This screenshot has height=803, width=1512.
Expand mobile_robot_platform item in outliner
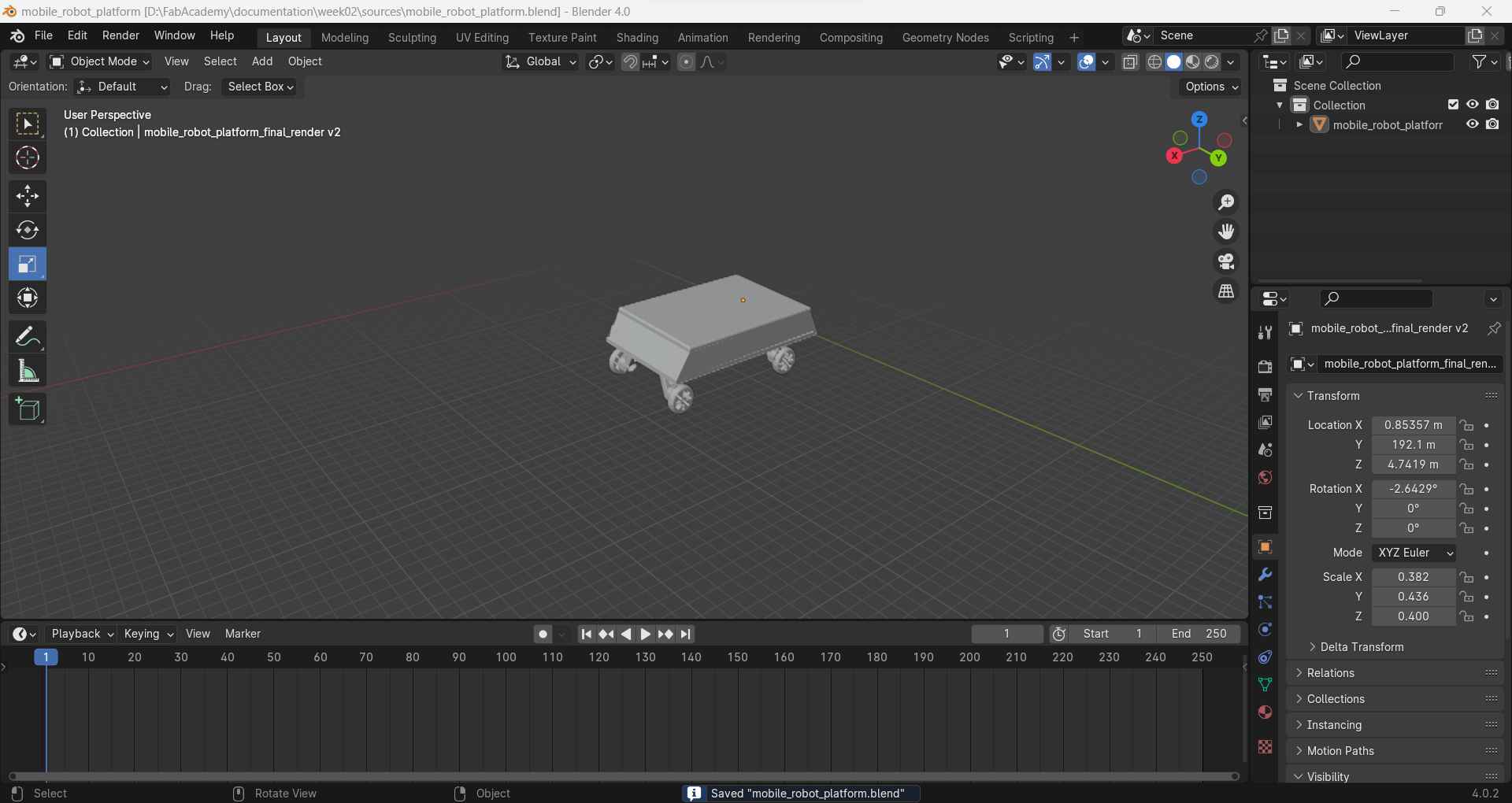[1299, 125]
